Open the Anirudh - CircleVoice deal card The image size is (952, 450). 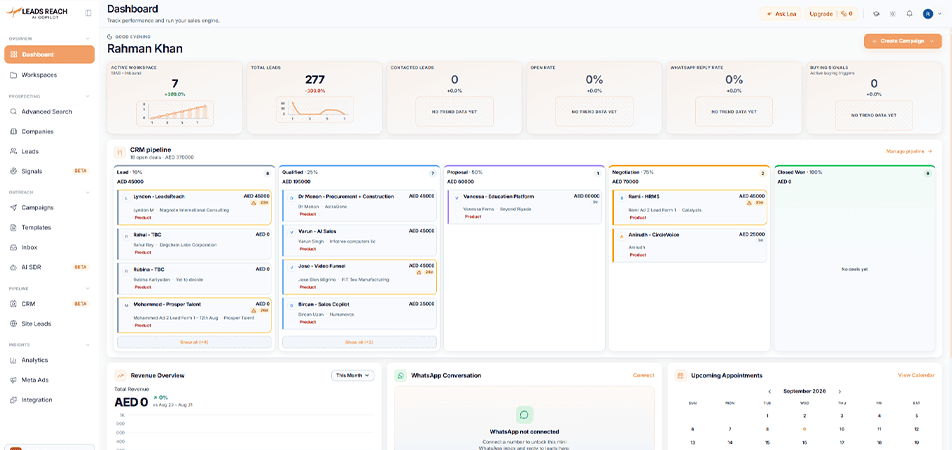[x=689, y=245]
